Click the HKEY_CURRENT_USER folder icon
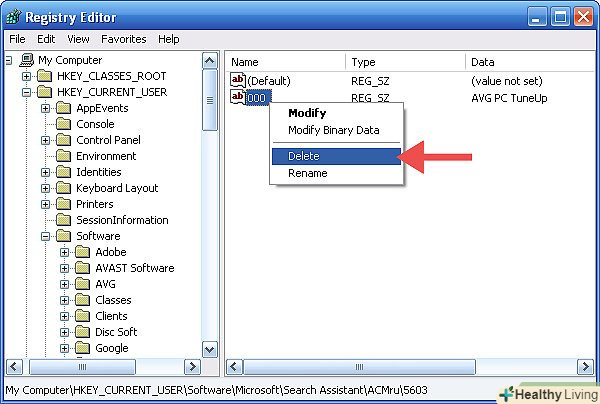 click(45, 92)
